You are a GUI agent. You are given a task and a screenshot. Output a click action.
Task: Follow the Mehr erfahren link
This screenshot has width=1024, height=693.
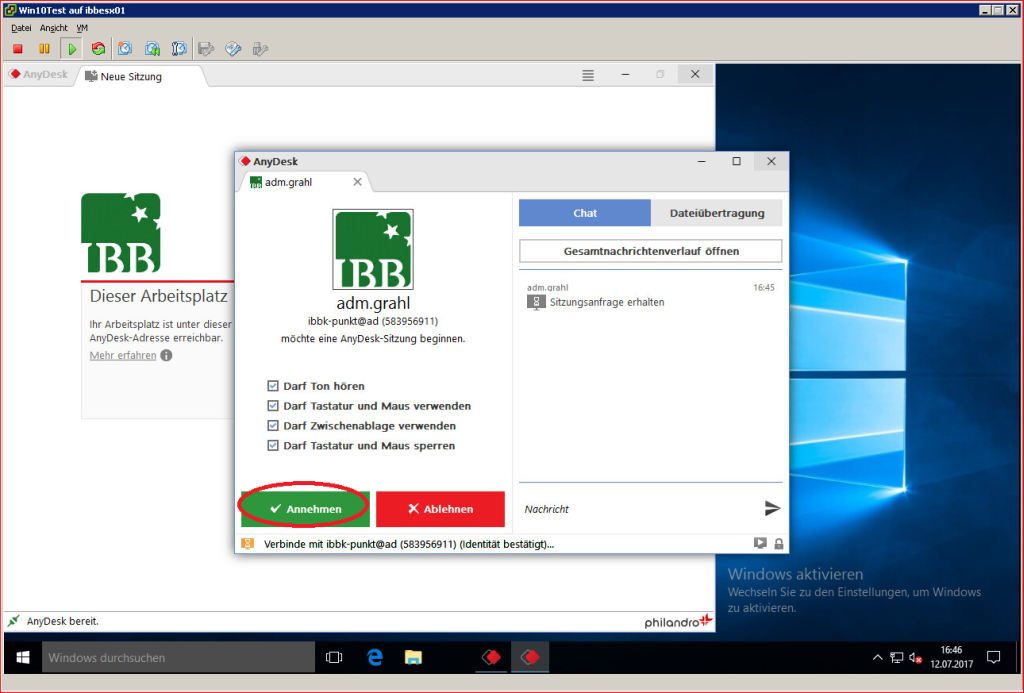coord(123,355)
